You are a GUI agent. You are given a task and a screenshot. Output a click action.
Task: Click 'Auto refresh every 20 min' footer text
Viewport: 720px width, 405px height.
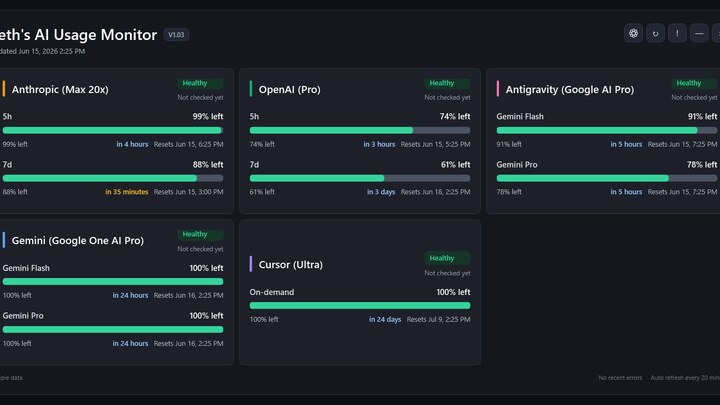click(x=685, y=378)
